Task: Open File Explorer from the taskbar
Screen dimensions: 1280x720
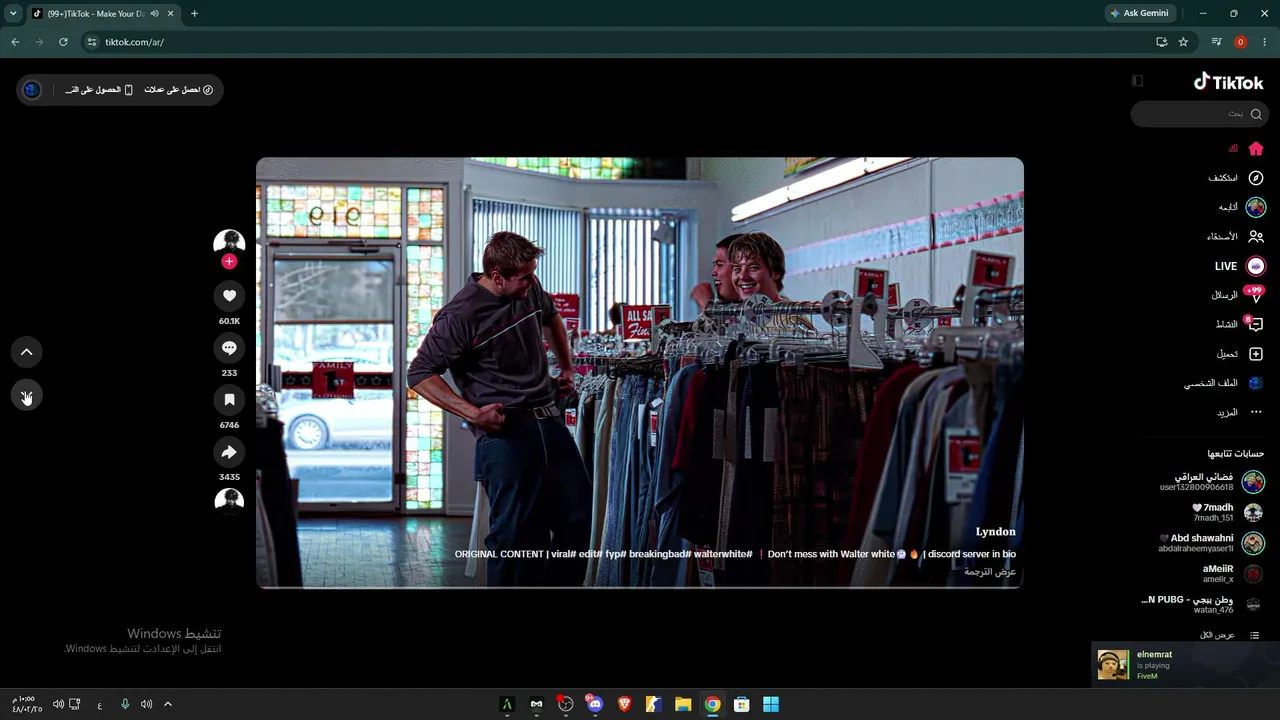Action: click(x=683, y=704)
